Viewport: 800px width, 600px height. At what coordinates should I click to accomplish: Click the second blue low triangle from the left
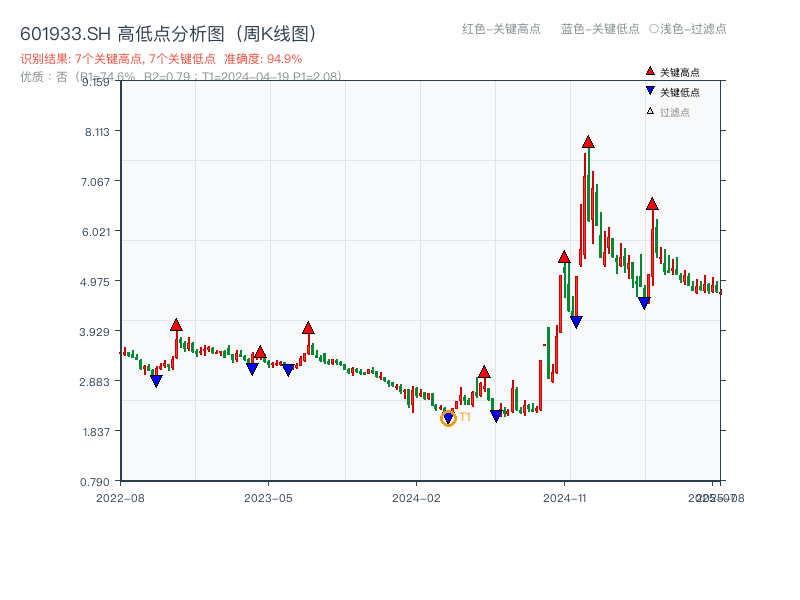click(252, 368)
